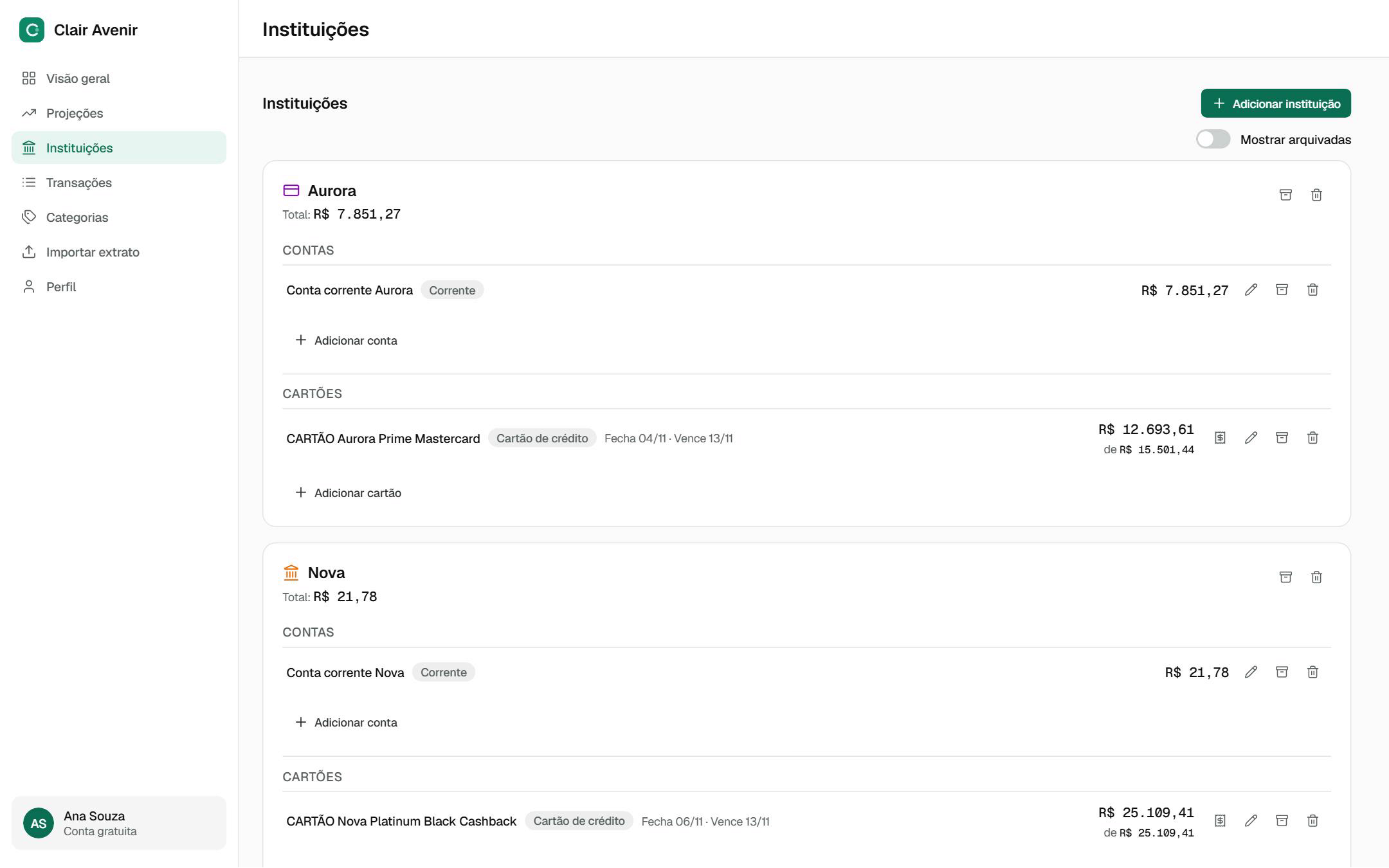Delete CARTÃO Nova Platinum Black Cashback
The image size is (1389, 868).
point(1312,821)
